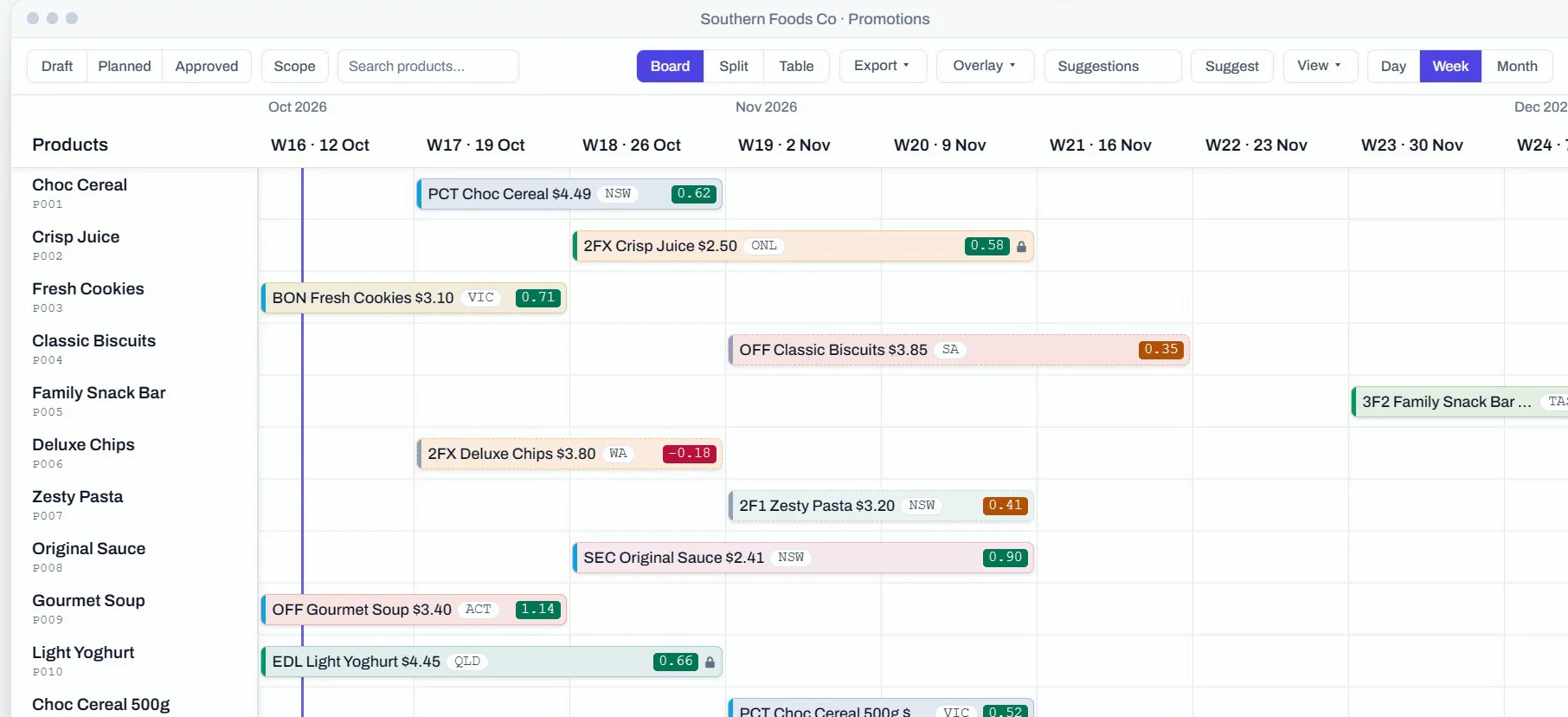This screenshot has height=717, width=1568.
Task: Switch to Split view tab
Action: [x=734, y=66]
